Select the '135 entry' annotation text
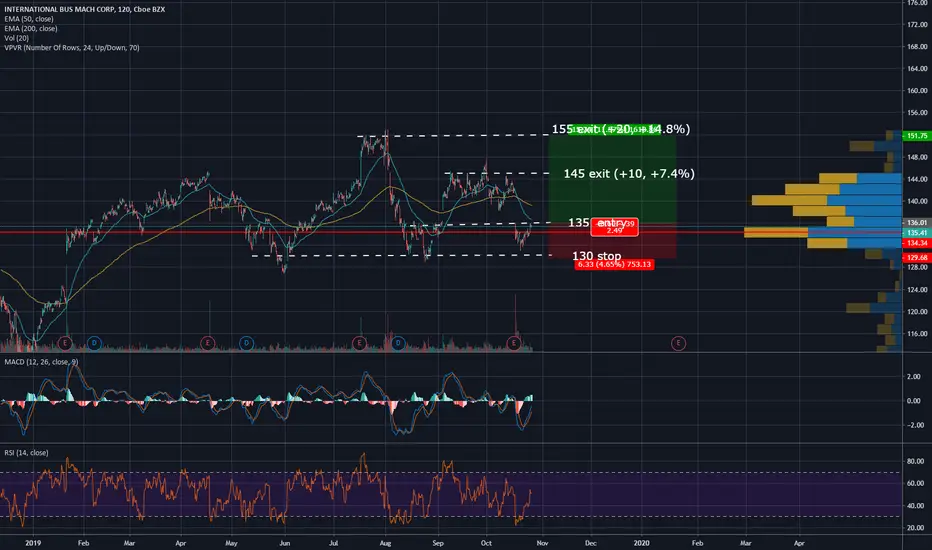The image size is (932, 550). [596, 223]
